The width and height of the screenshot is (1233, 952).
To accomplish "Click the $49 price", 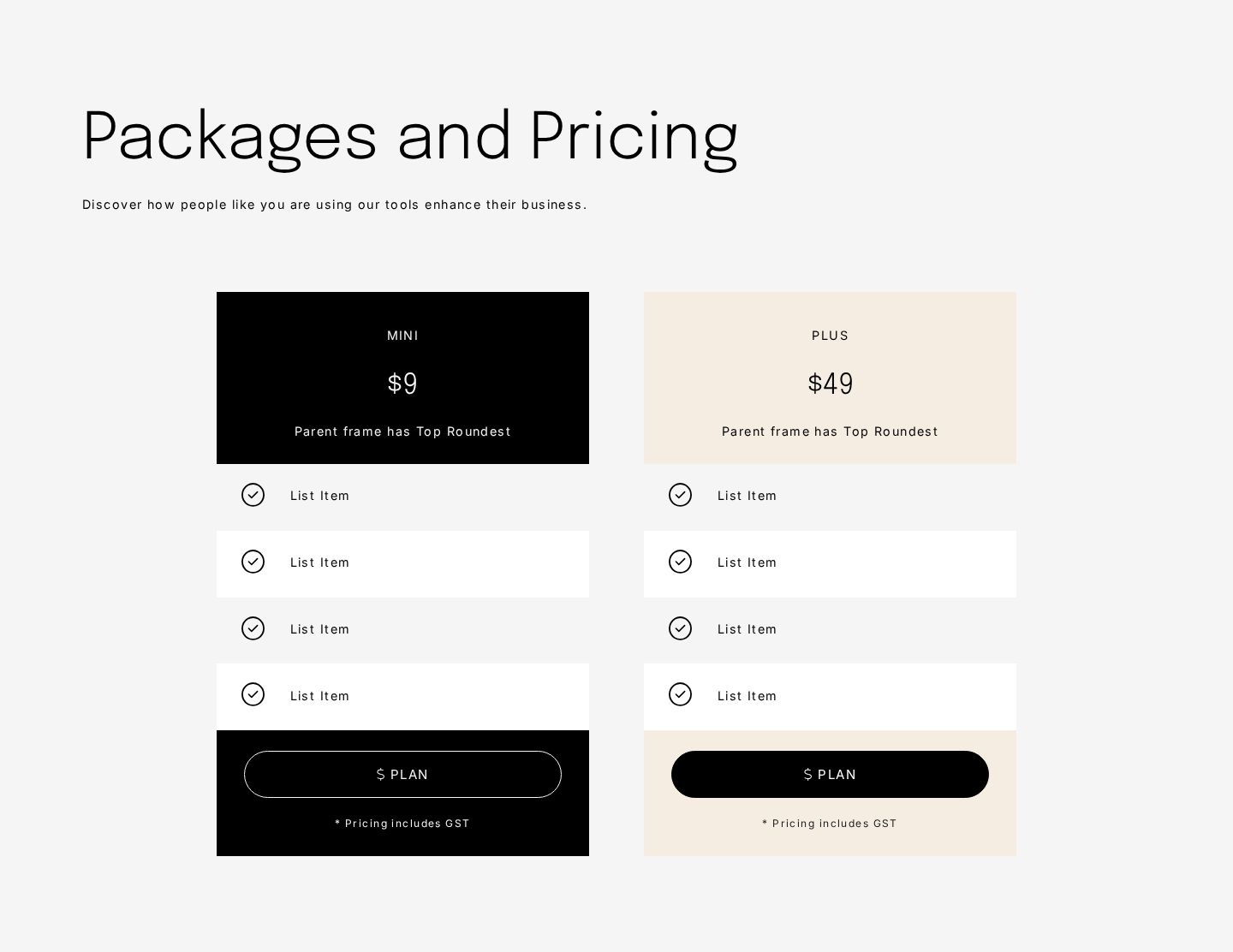I will pyautogui.click(x=830, y=384).
